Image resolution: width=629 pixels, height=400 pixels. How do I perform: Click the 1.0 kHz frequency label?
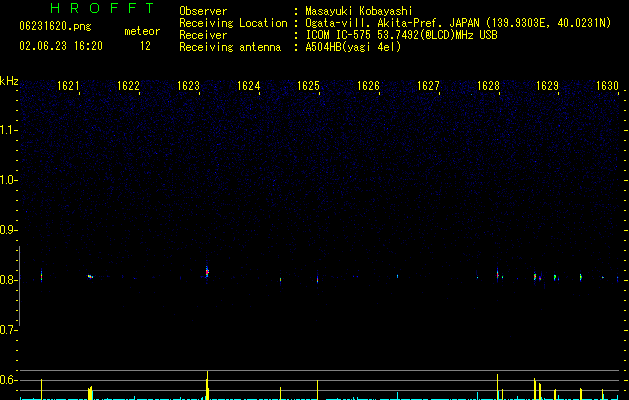8,180
